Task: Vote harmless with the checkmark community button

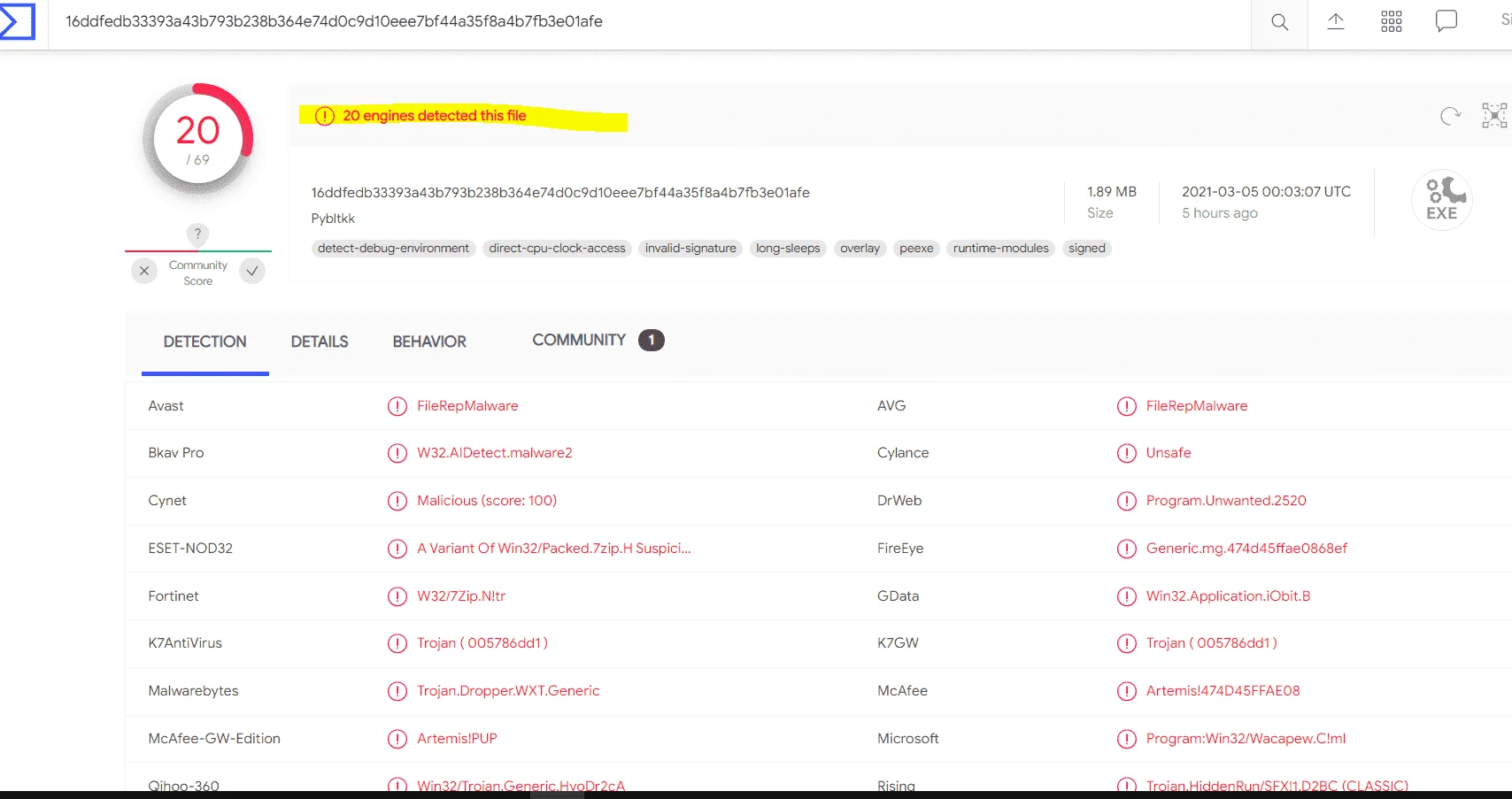Action: (x=252, y=271)
